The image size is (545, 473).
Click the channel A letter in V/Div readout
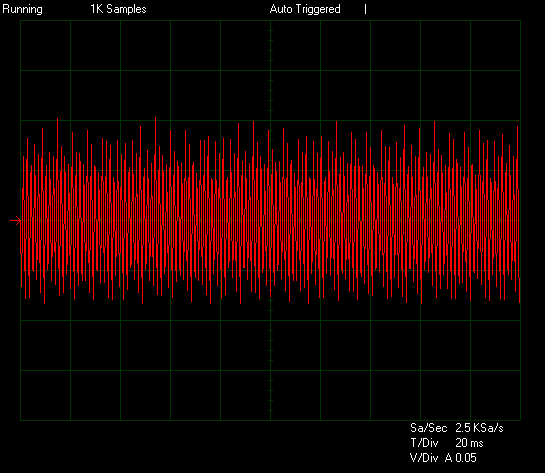pyautogui.click(x=449, y=458)
